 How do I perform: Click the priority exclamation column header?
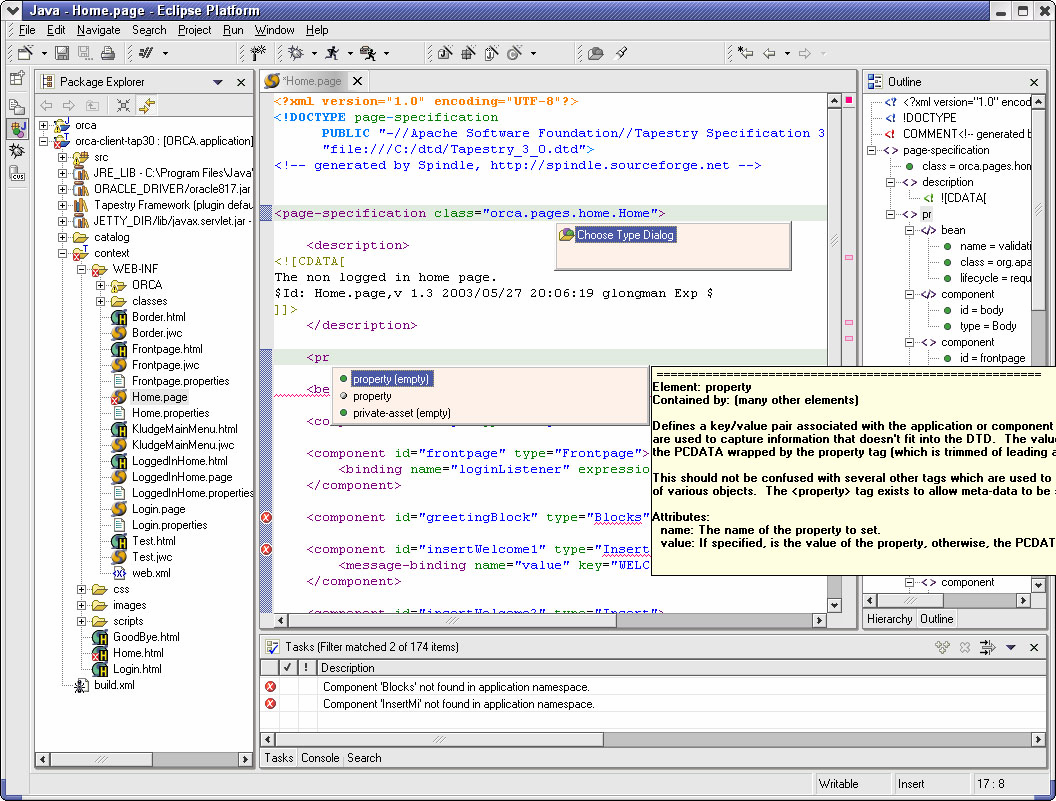[306, 668]
